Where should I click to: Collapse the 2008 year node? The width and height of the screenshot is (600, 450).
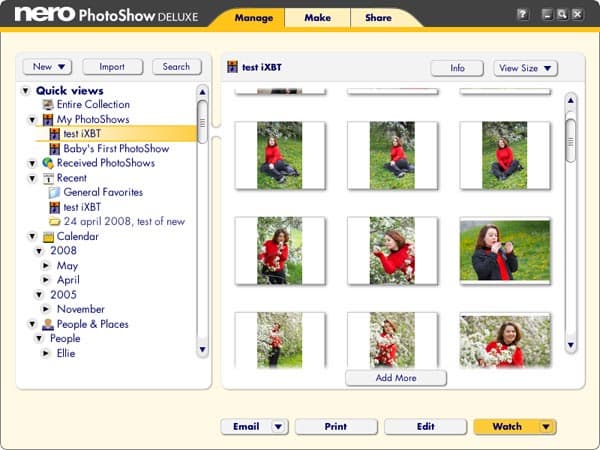coord(39,251)
